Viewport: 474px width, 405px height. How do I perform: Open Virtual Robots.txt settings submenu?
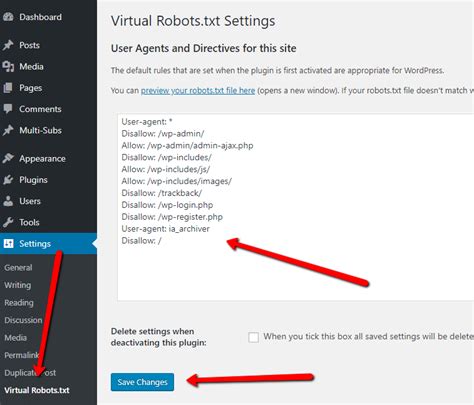click(x=37, y=390)
